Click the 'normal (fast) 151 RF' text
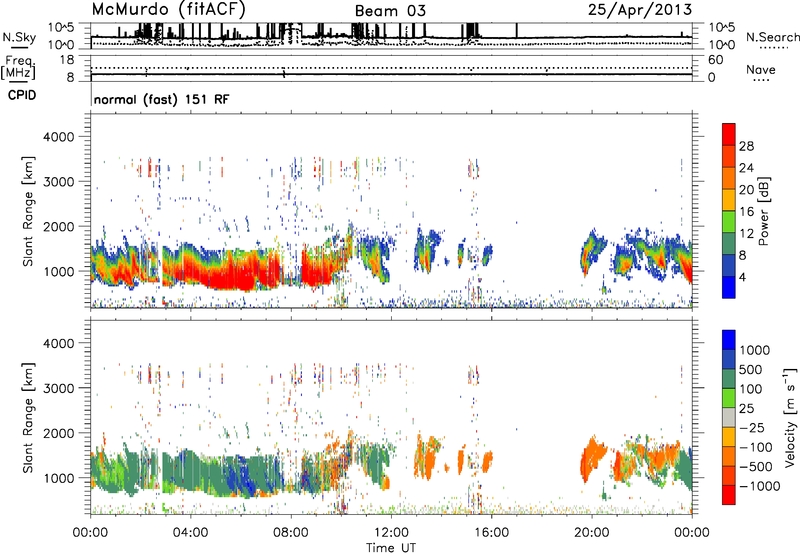This screenshot has width=800, height=554. tap(161, 99)
